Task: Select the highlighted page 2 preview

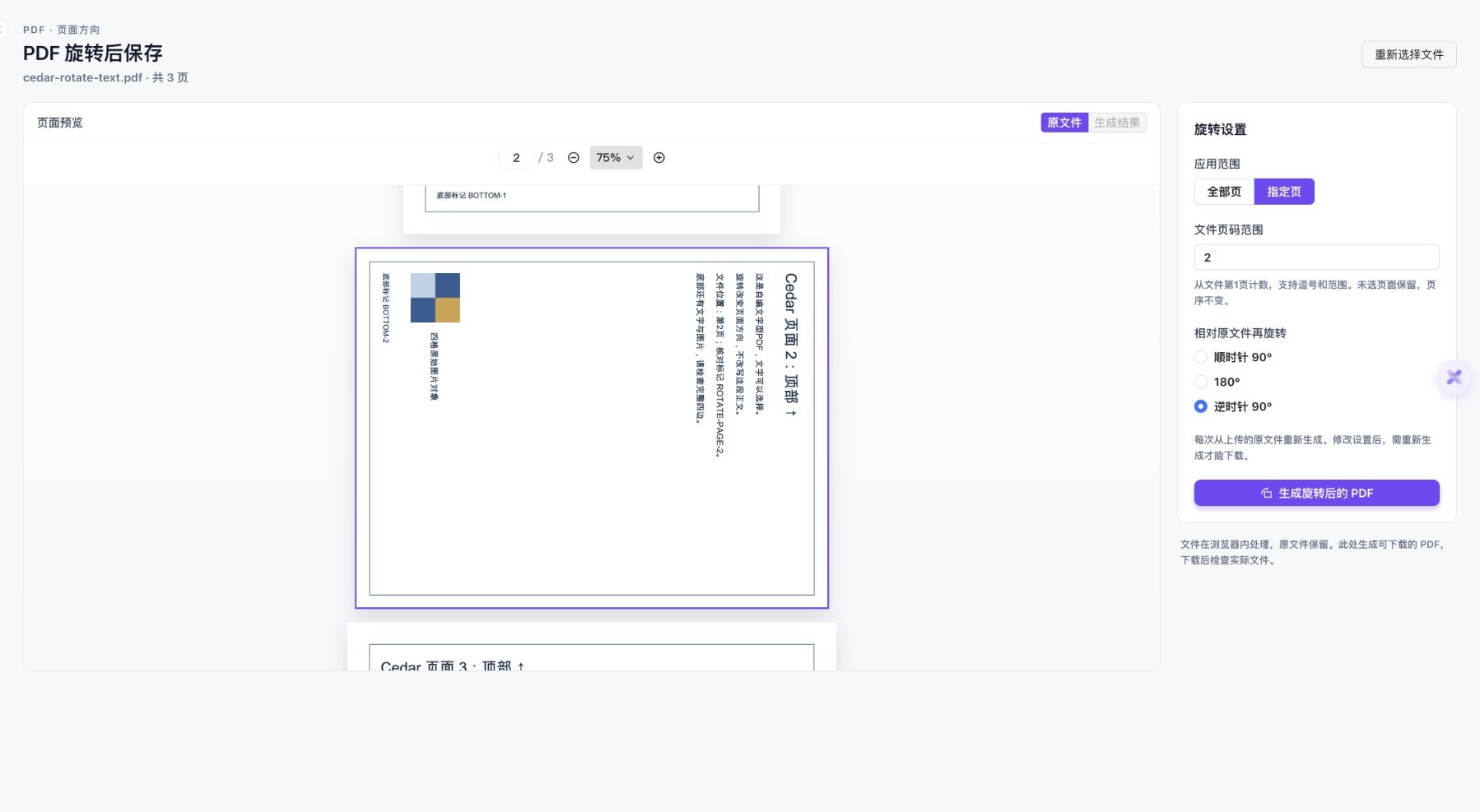Action: (x=592, y=428)
